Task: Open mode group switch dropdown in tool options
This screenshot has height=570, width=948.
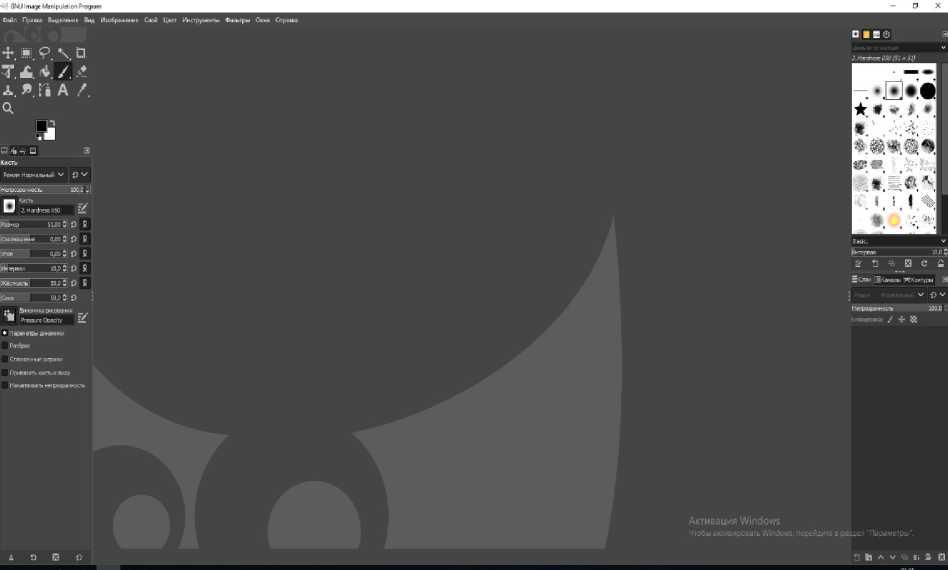Action: pyautogui.click(x=80, y=175)
